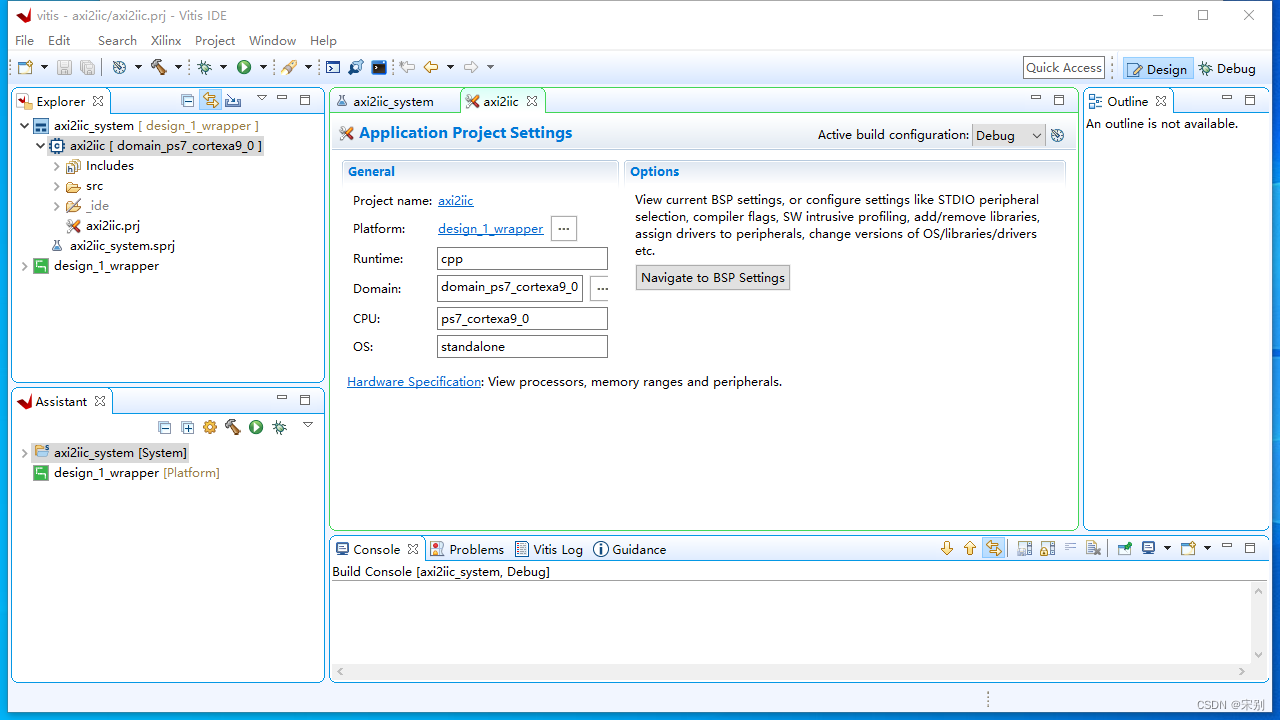1280x720 pixels.
Task: Click the down-arrow Next icon in Console toolbar
Action: [947, 548]
